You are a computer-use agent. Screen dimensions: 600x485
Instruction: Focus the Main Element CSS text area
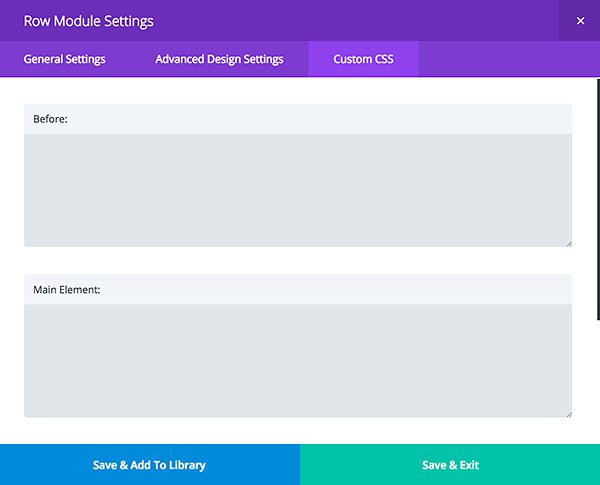298,360
